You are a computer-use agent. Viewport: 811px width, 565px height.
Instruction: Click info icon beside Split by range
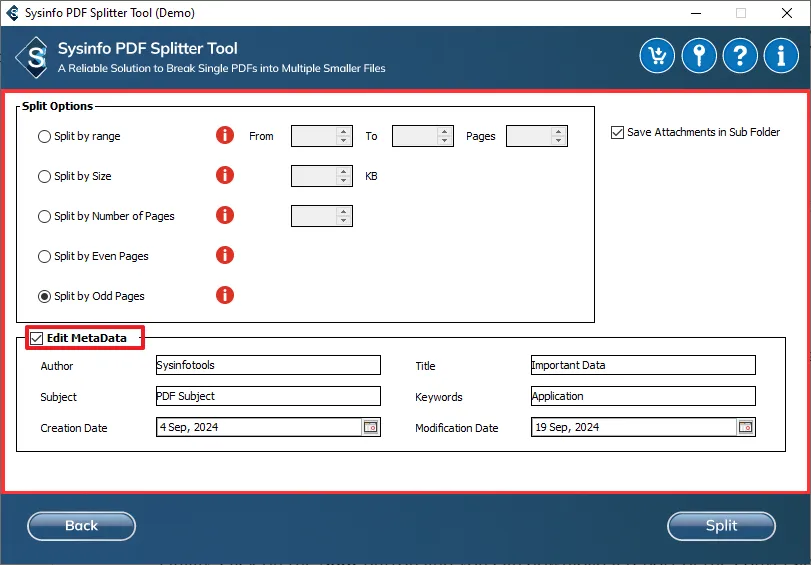[225, 135]
